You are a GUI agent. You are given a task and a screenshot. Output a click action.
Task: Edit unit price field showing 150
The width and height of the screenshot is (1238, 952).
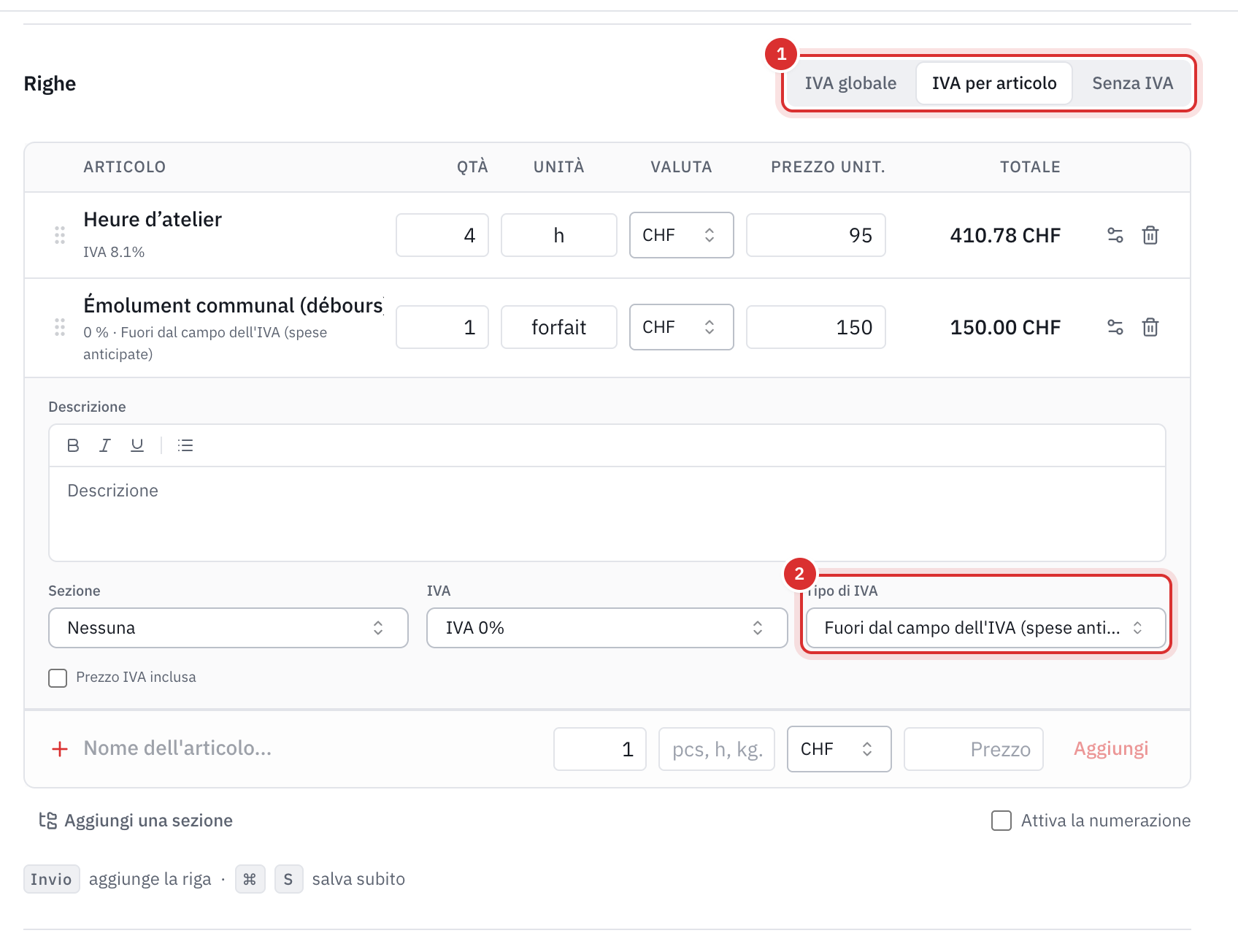pyautogui.click(x=816, y=327)
